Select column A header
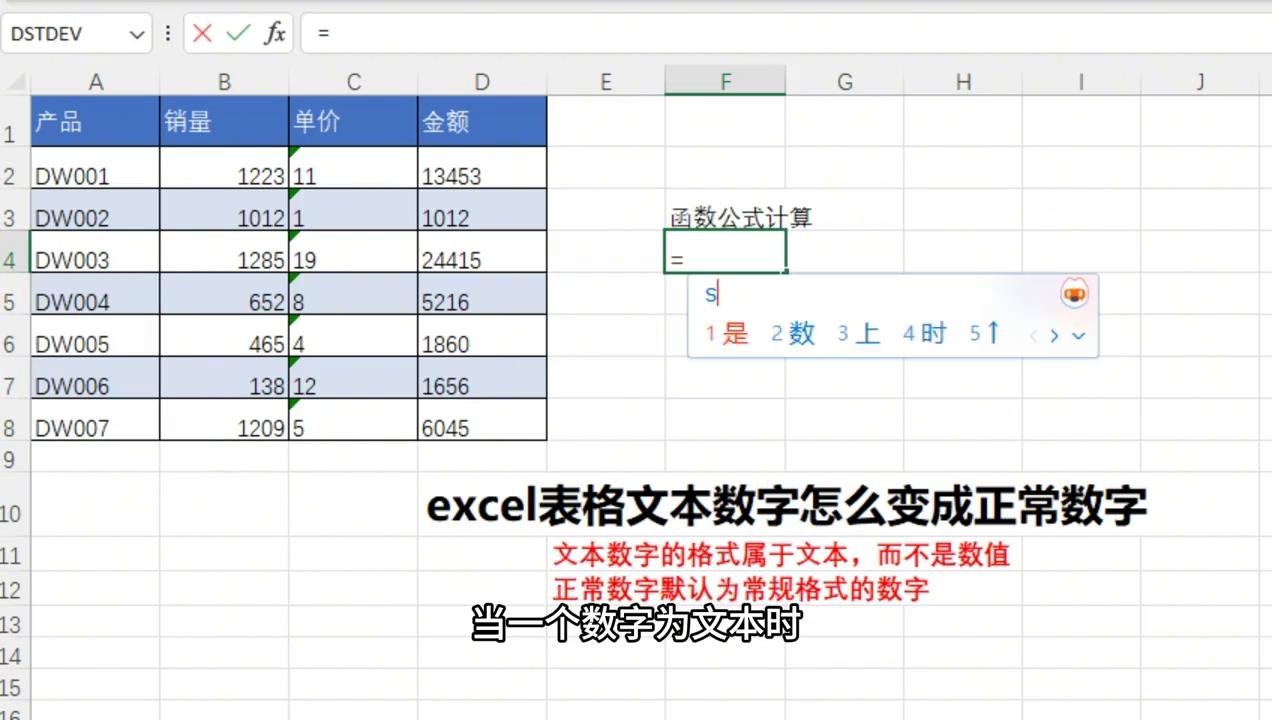 (x=95, y=82)
